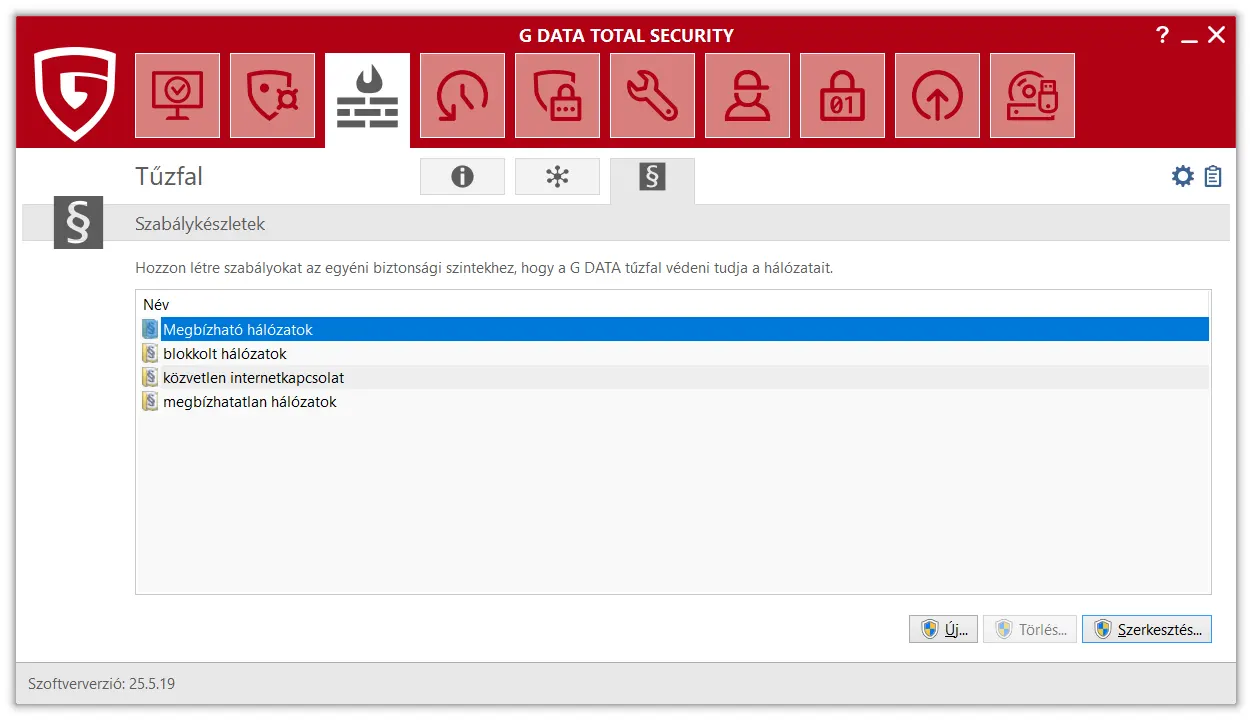Click the 'Szerkesztés...' button
The height and width of the screenshot is (720, 1252).
click(1146, 629)
